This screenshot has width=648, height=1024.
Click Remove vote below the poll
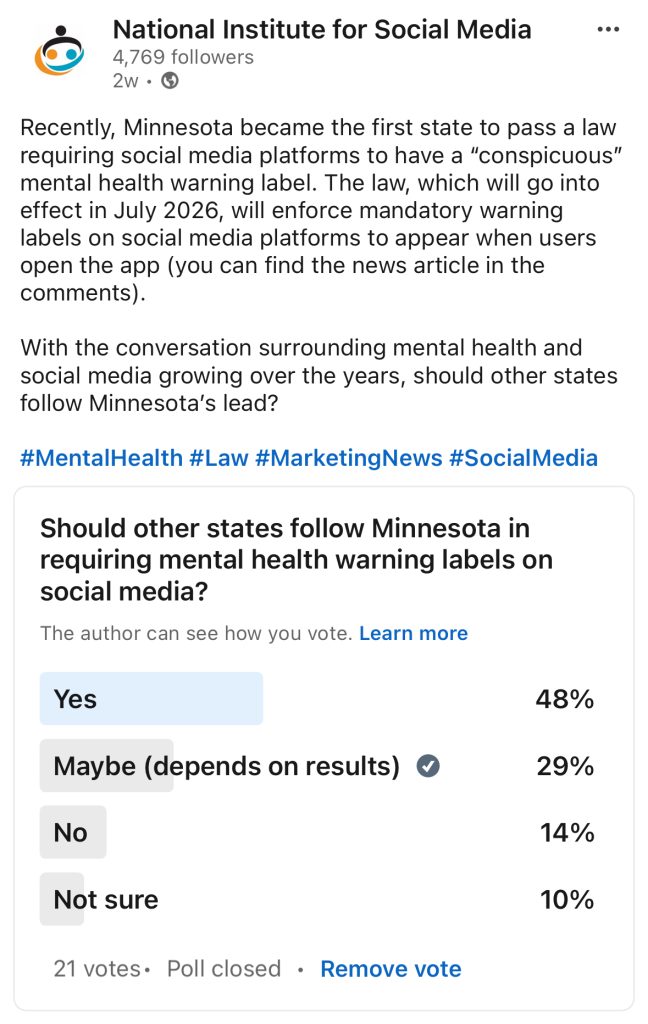(x=390, y=968)
